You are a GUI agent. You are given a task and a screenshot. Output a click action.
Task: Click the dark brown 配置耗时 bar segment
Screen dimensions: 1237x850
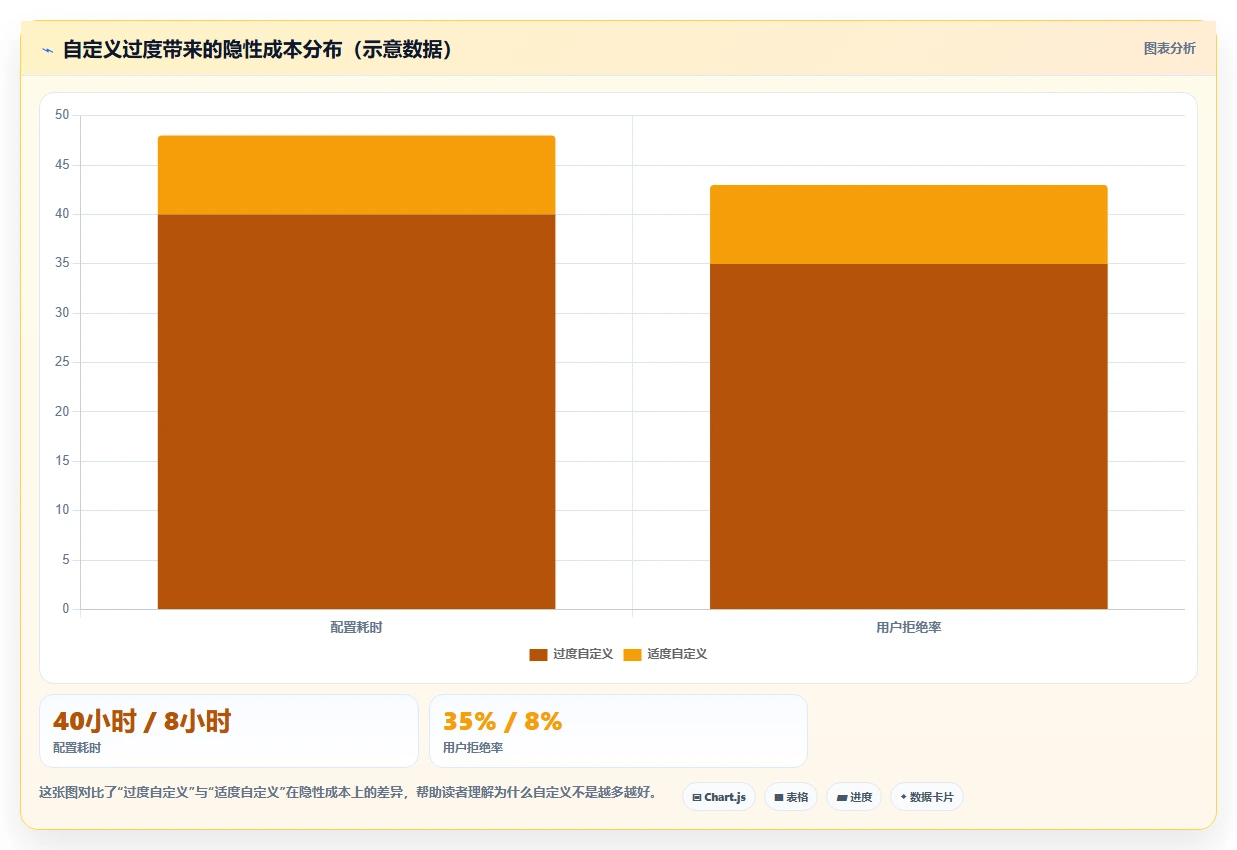(356, 411)
